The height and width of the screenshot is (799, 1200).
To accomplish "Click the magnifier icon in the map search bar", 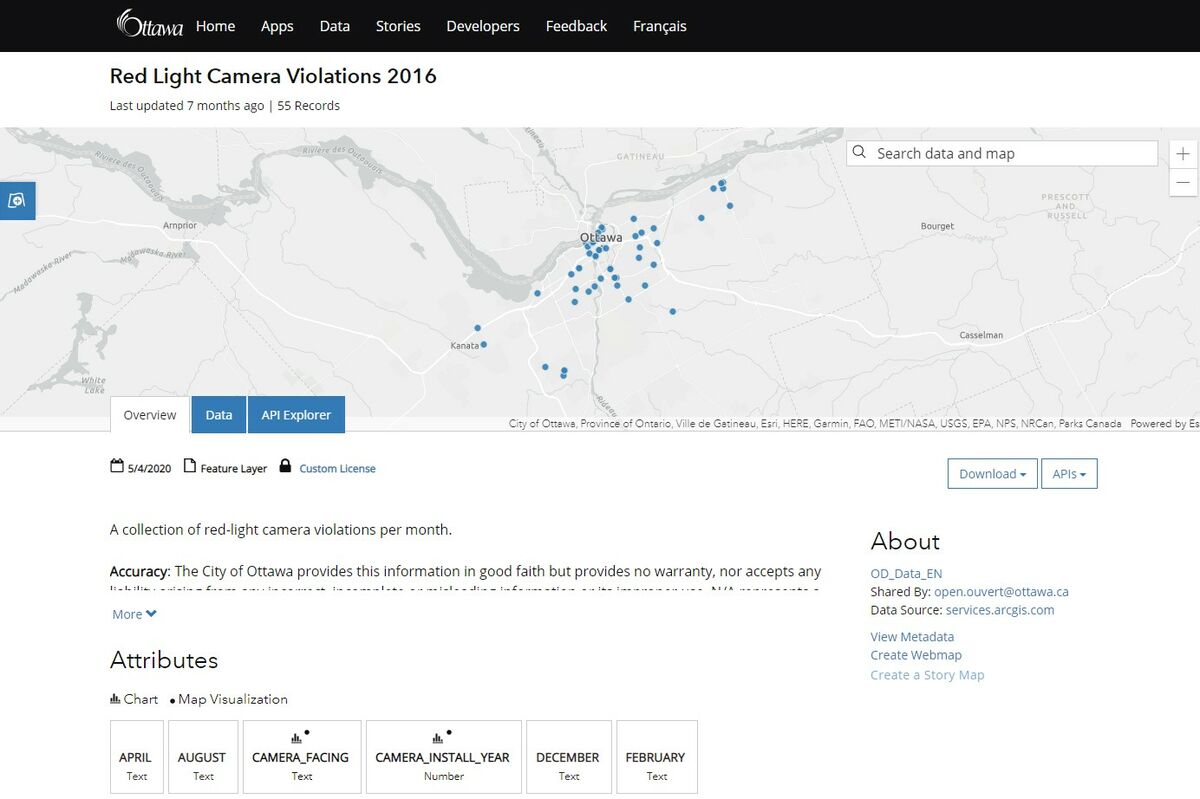I will [860, 152].
